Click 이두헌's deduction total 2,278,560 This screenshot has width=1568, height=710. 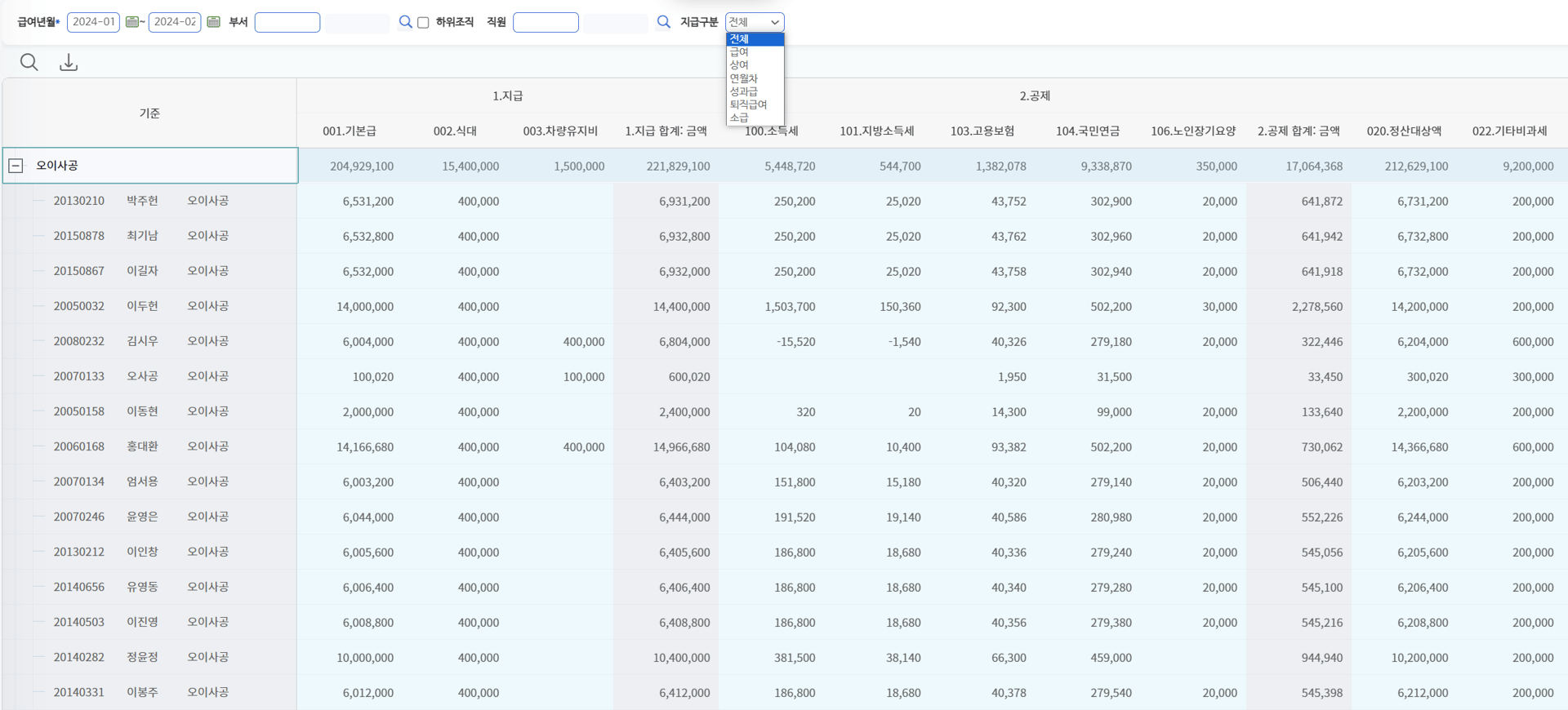(1317, 307)
